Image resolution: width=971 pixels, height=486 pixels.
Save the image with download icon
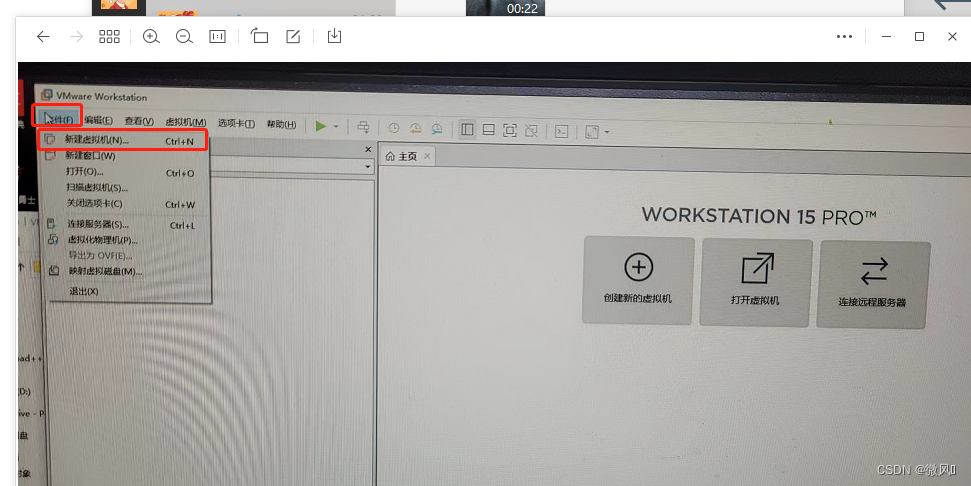(x=334, y=36)
